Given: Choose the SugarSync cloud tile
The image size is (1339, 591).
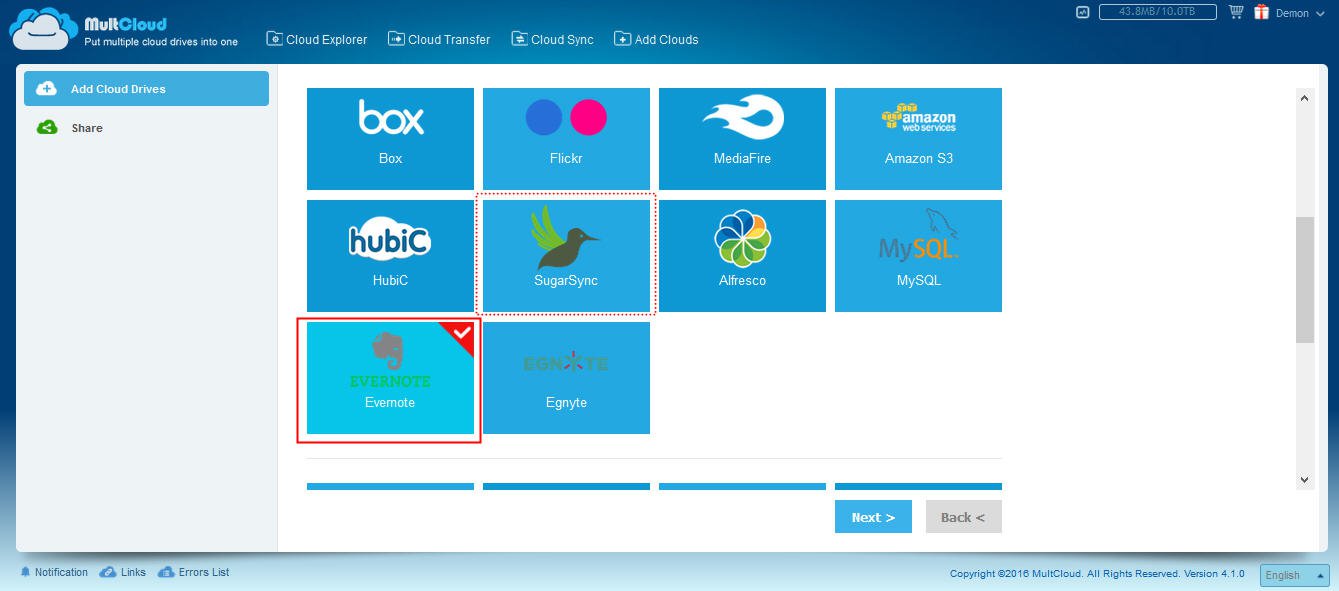Looking at the screenshot, I should click(566, 255).
